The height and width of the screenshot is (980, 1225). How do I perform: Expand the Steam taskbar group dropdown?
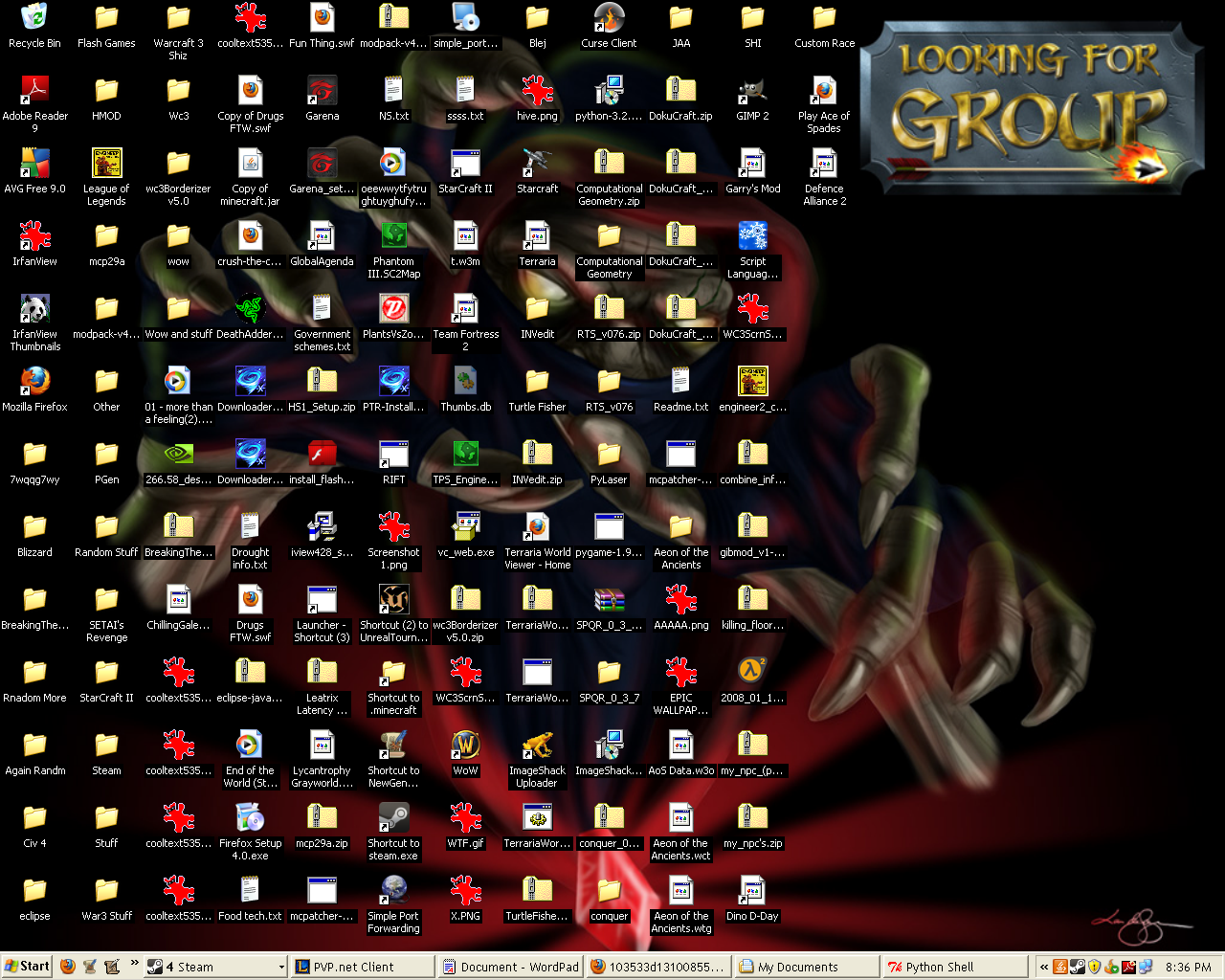pyautogui.click(x=281, y=968)
